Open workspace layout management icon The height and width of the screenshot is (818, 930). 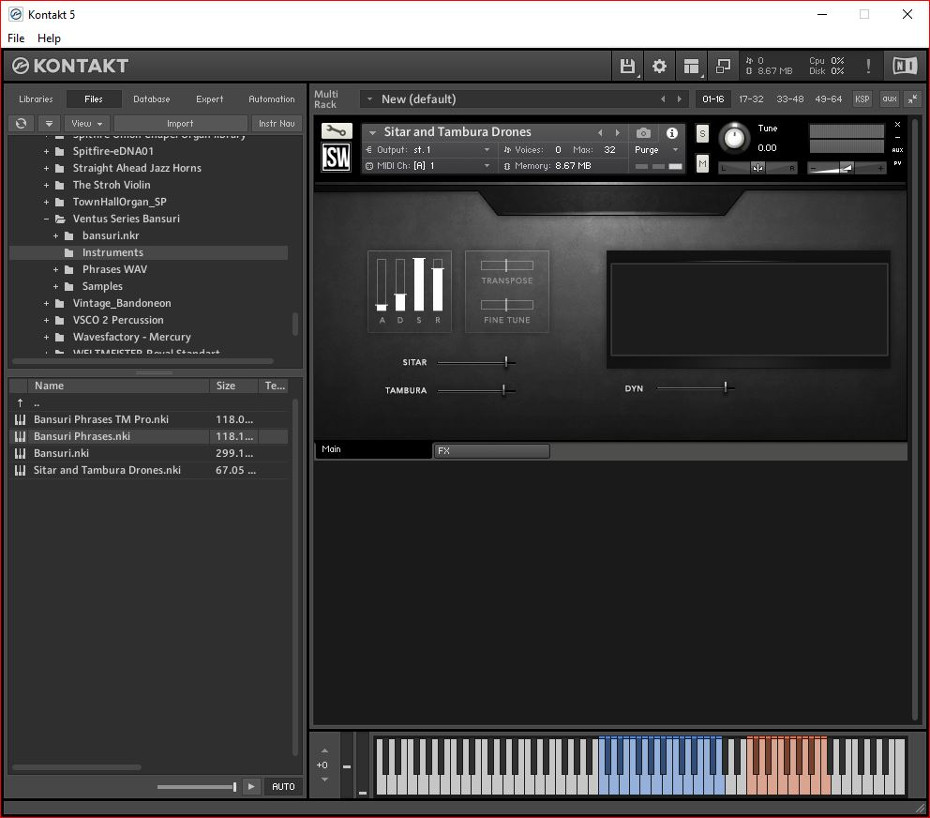point(691,66)
